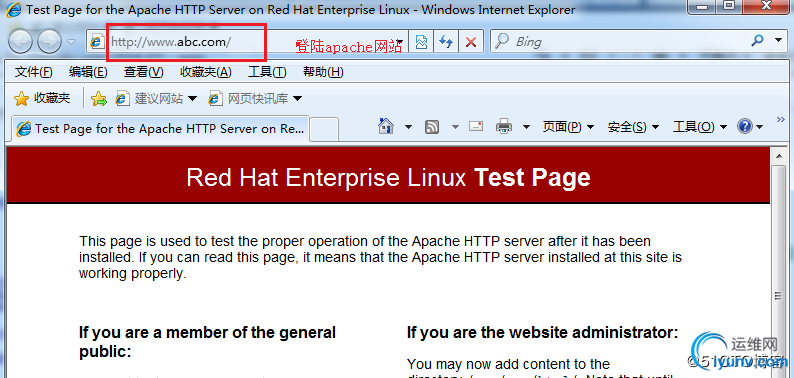The width and height of the screenshot is (794, 378).
Task: Open the 工具(T) menu in menu bar
Action: [x=267, y=72]
